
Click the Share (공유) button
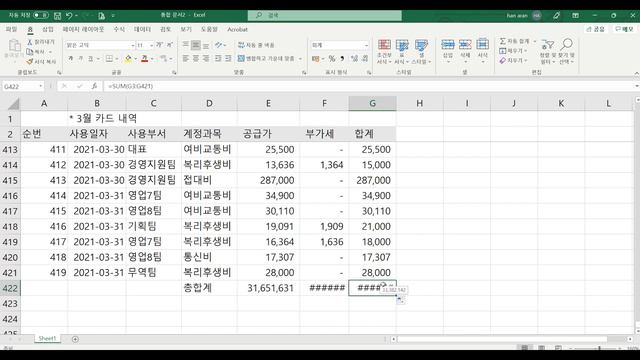[595, 29]
